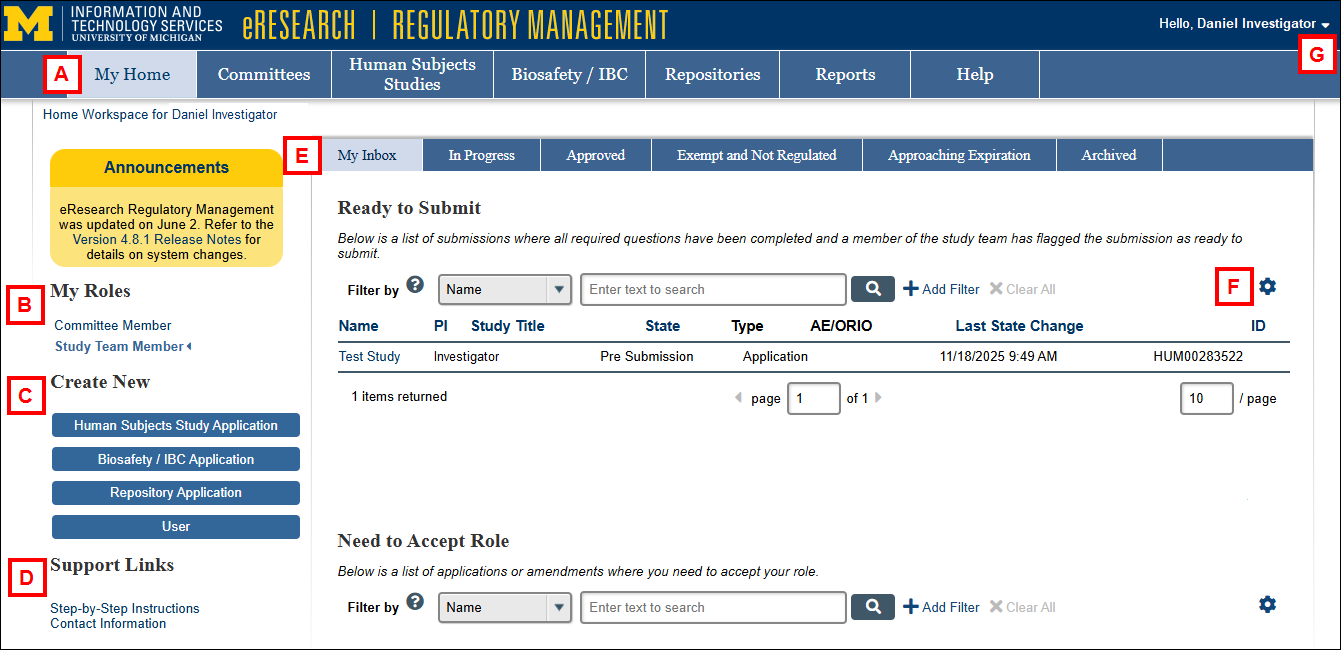Viewport: 1341px width, 650px height.
Task: Click Human Subjects Study Application button
Action: pos(176,425)
